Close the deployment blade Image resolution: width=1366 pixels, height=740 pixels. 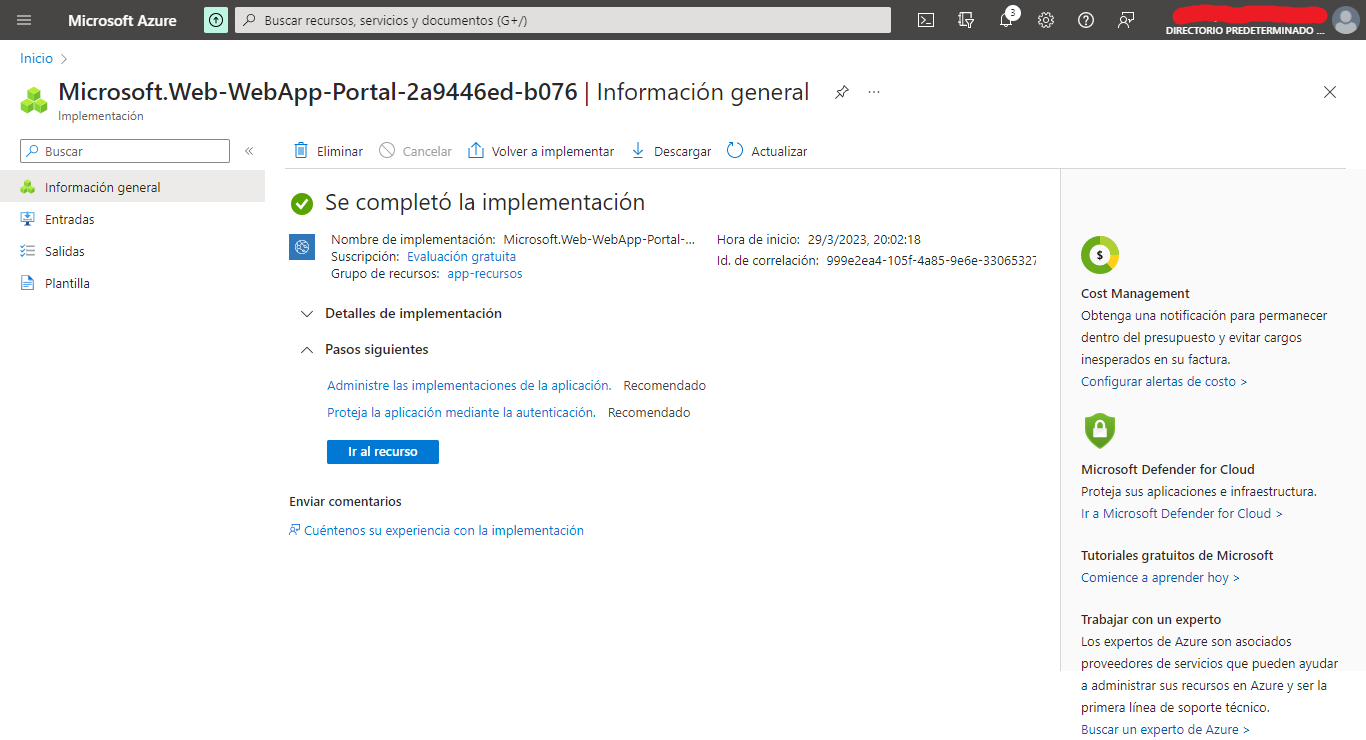tap(1330, 92)
